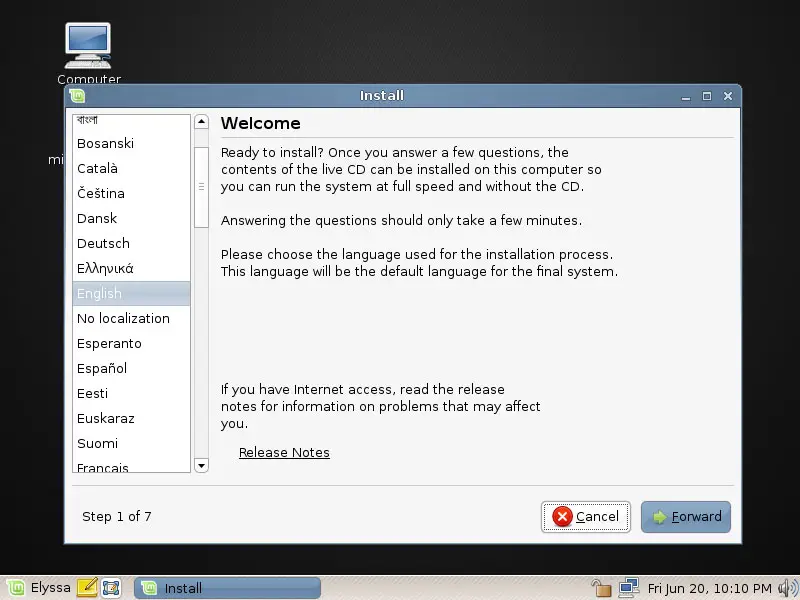Select No localization option

(x=131, y=318)
